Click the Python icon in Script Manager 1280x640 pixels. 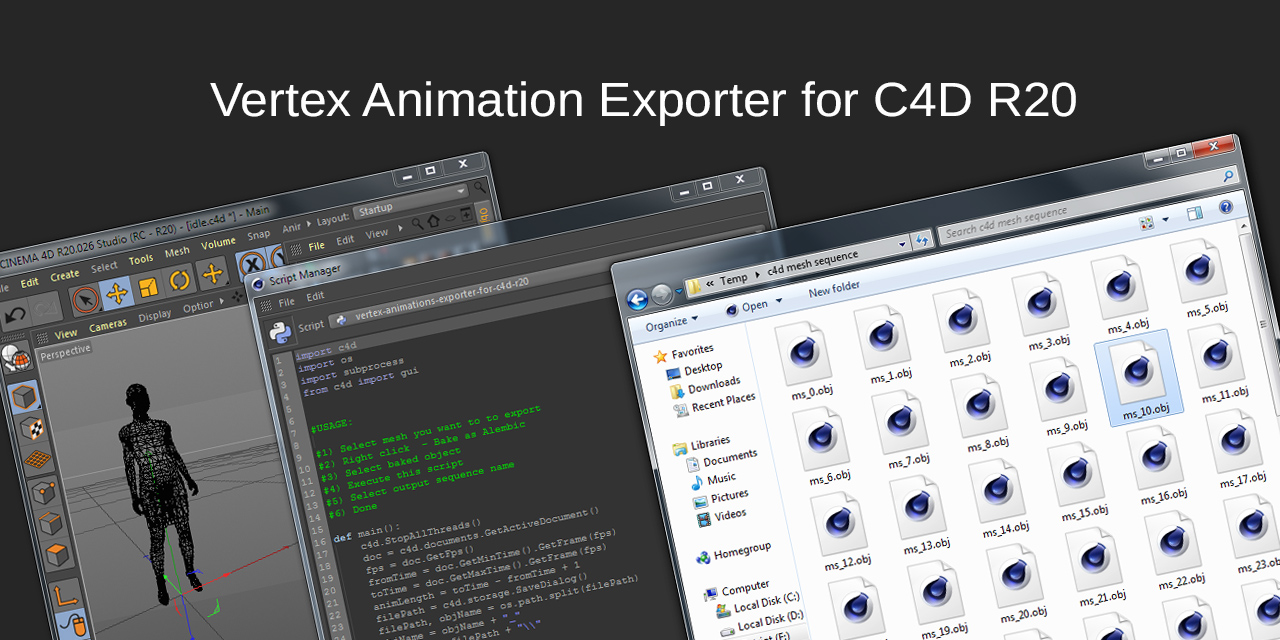279,330
